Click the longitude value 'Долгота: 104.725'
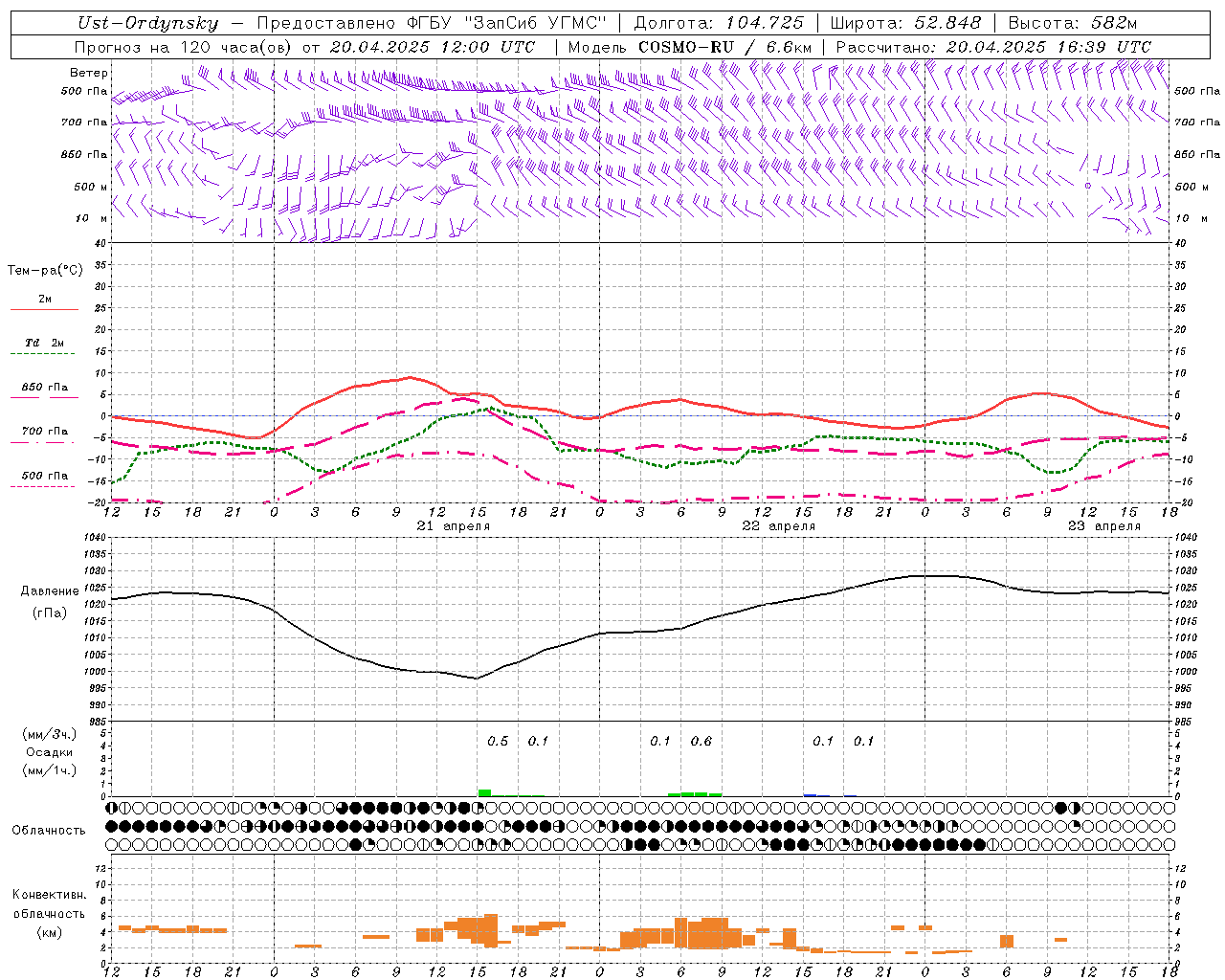The width and height of the screenshot is (1225, 980). pyautogui.click(x=720, y=24)
